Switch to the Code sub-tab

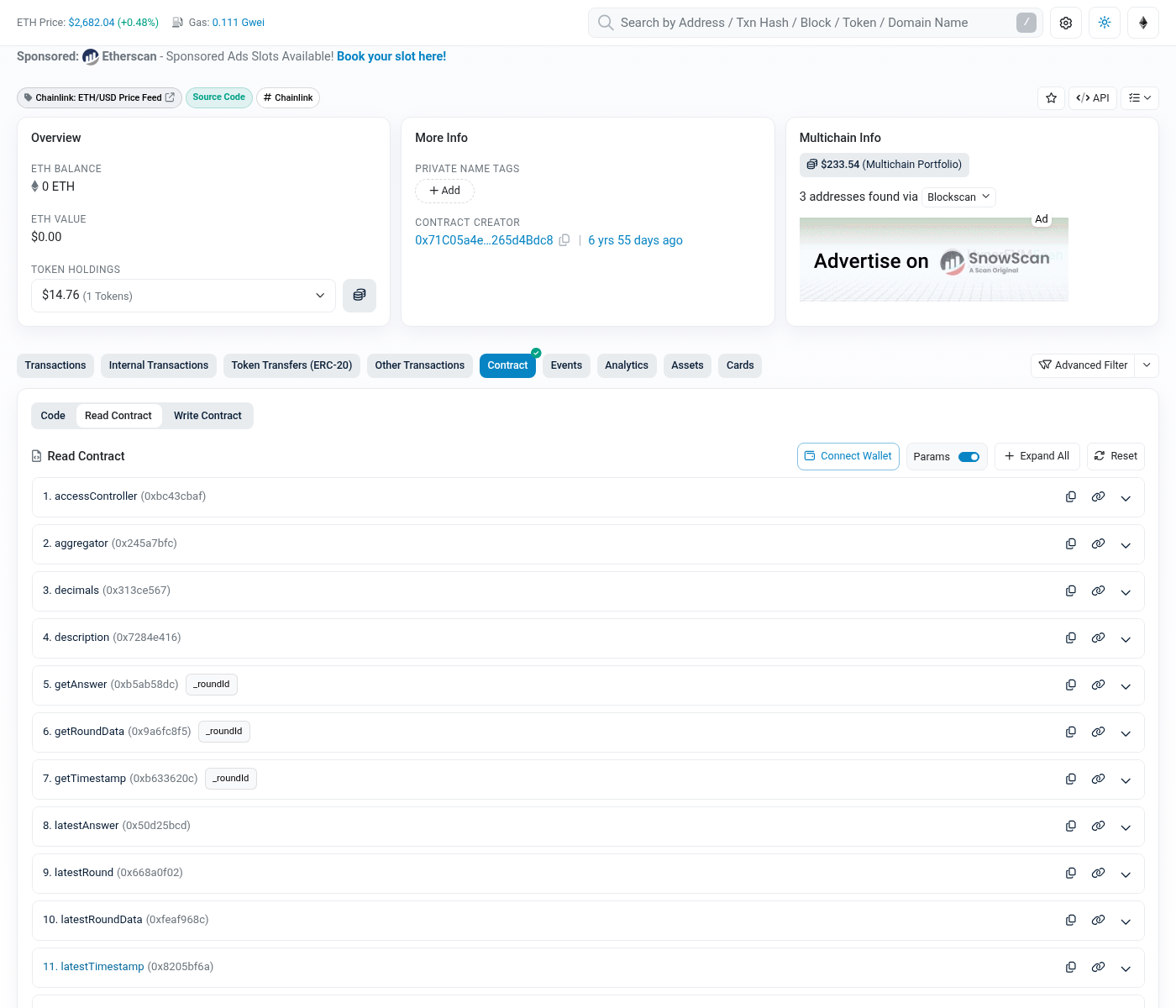(53, 416)
